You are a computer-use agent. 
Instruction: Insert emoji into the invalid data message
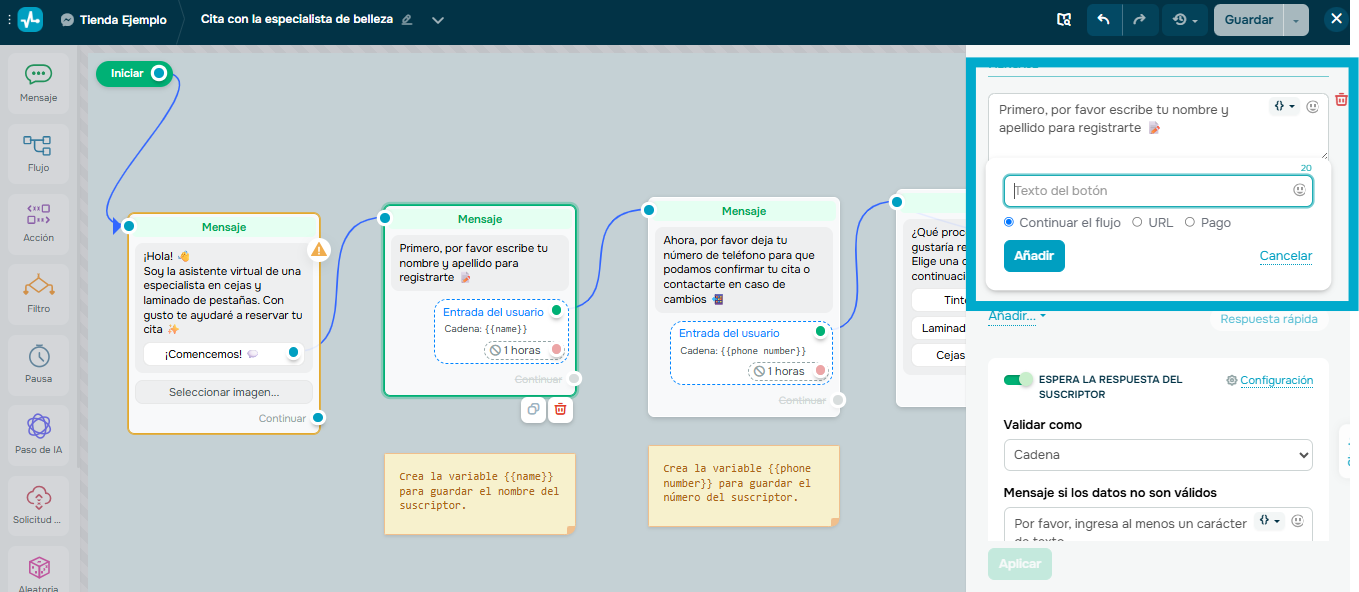(x=1297, y=521)
